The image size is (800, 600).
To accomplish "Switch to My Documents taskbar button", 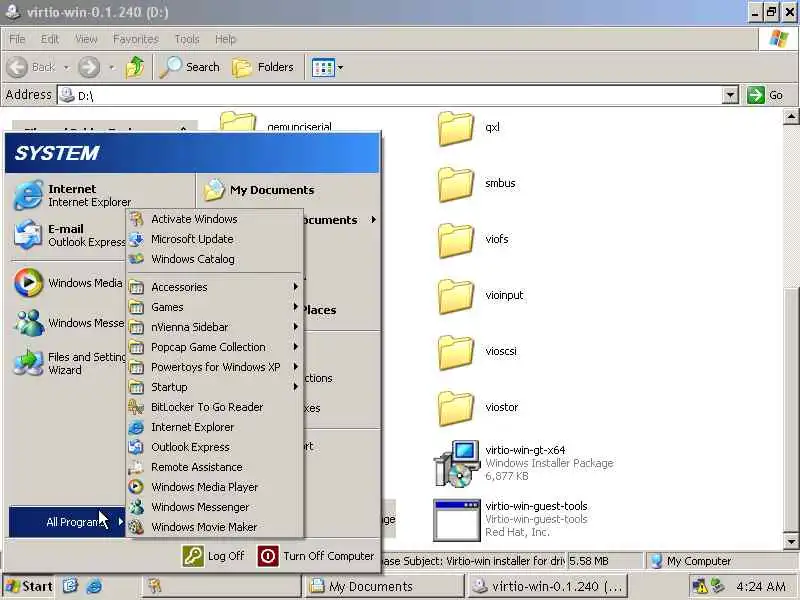I will click(385, 587).
